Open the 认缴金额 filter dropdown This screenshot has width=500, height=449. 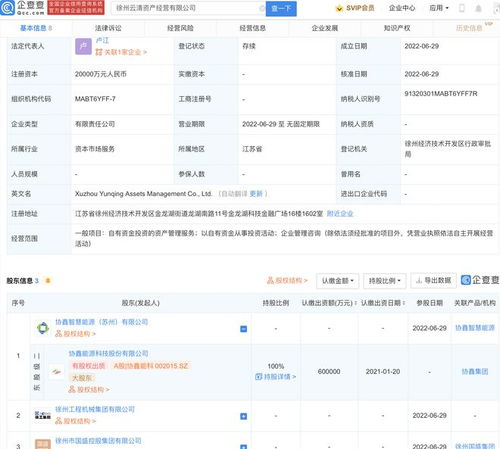[x=338, y=281]
